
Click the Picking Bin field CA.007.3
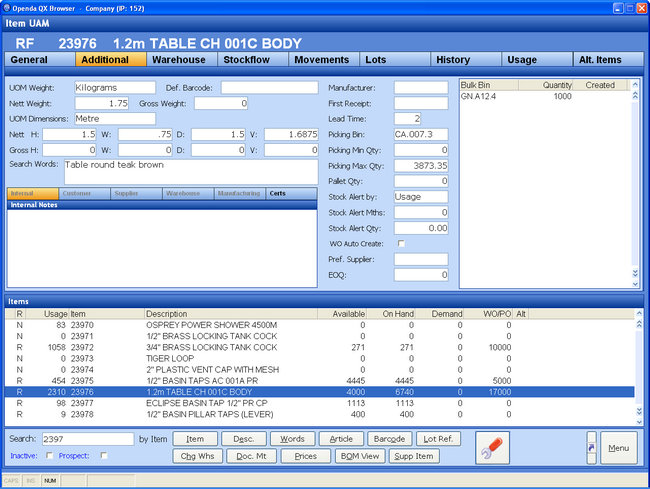[x=421, y=134]
